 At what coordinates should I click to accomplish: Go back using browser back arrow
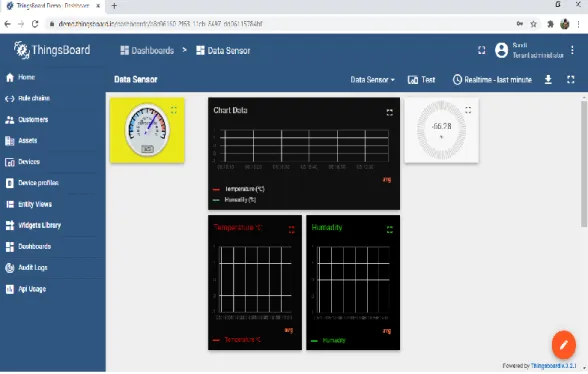(7, 24)
